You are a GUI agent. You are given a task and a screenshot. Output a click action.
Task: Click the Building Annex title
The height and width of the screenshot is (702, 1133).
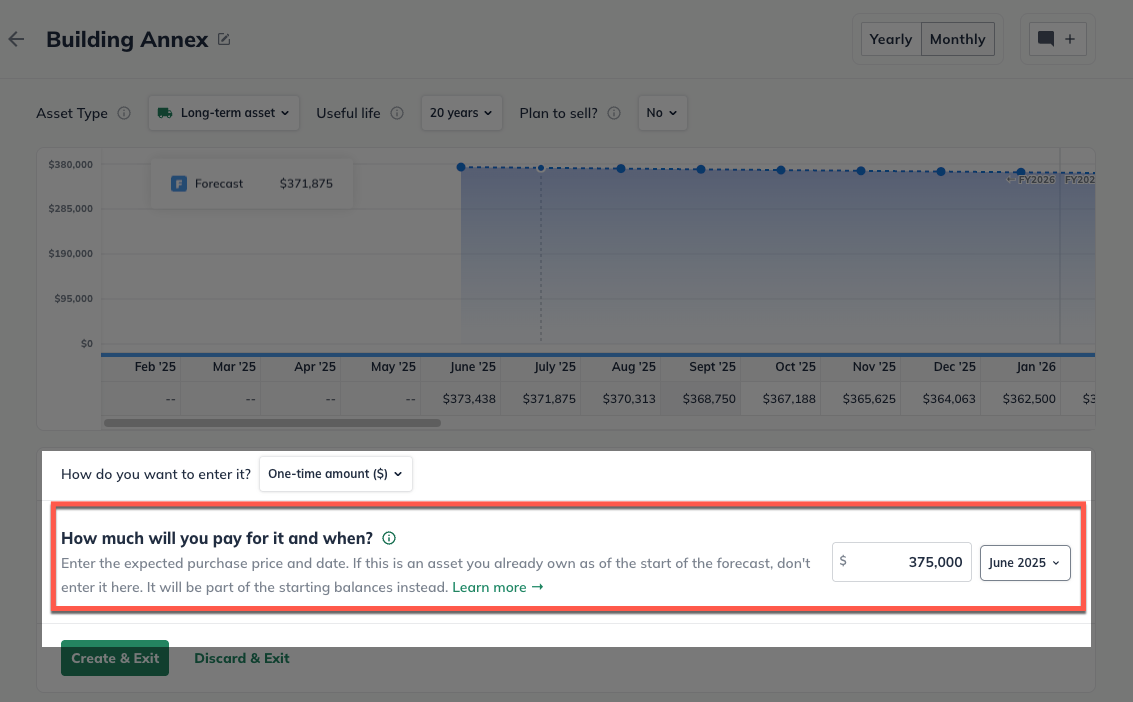coord(127,39)
